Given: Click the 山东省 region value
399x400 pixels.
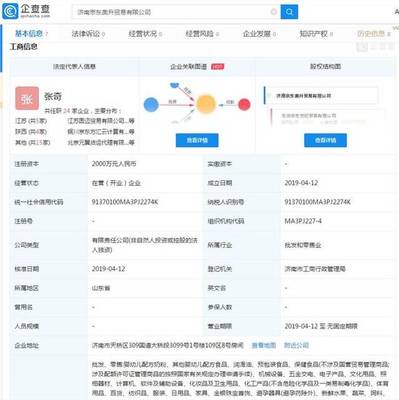Looking at the screenshot, I should point(101,288).
